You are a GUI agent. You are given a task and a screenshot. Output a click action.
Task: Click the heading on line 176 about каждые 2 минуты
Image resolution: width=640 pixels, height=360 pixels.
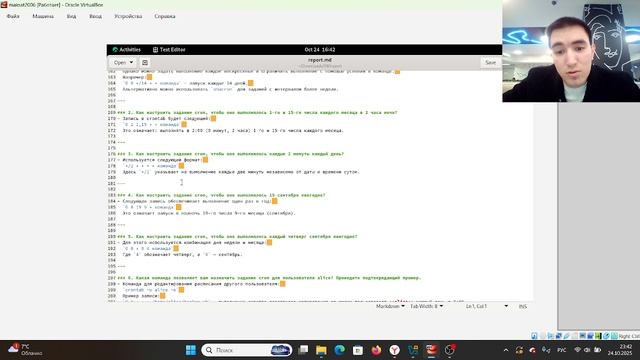231,154
